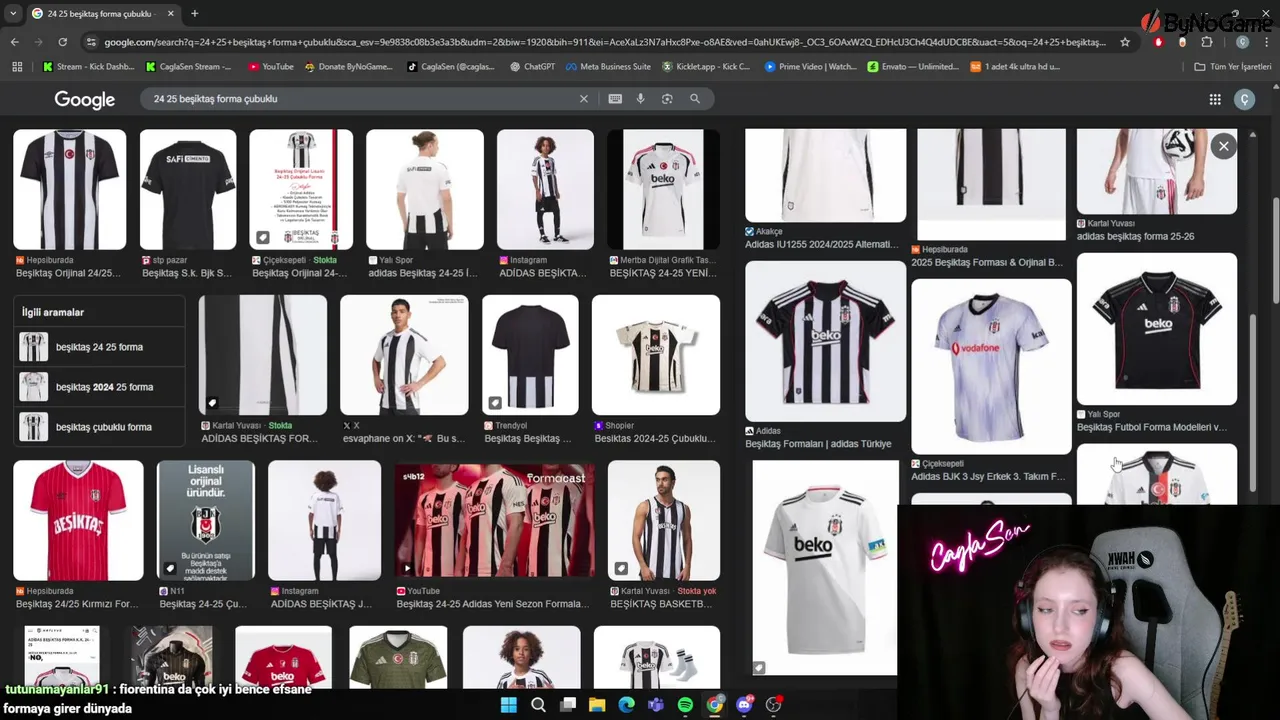Bookmark this page with the star icon
Image resolution: width=1280 pixels, height=720 pixels.
[x=1125, y=42]
